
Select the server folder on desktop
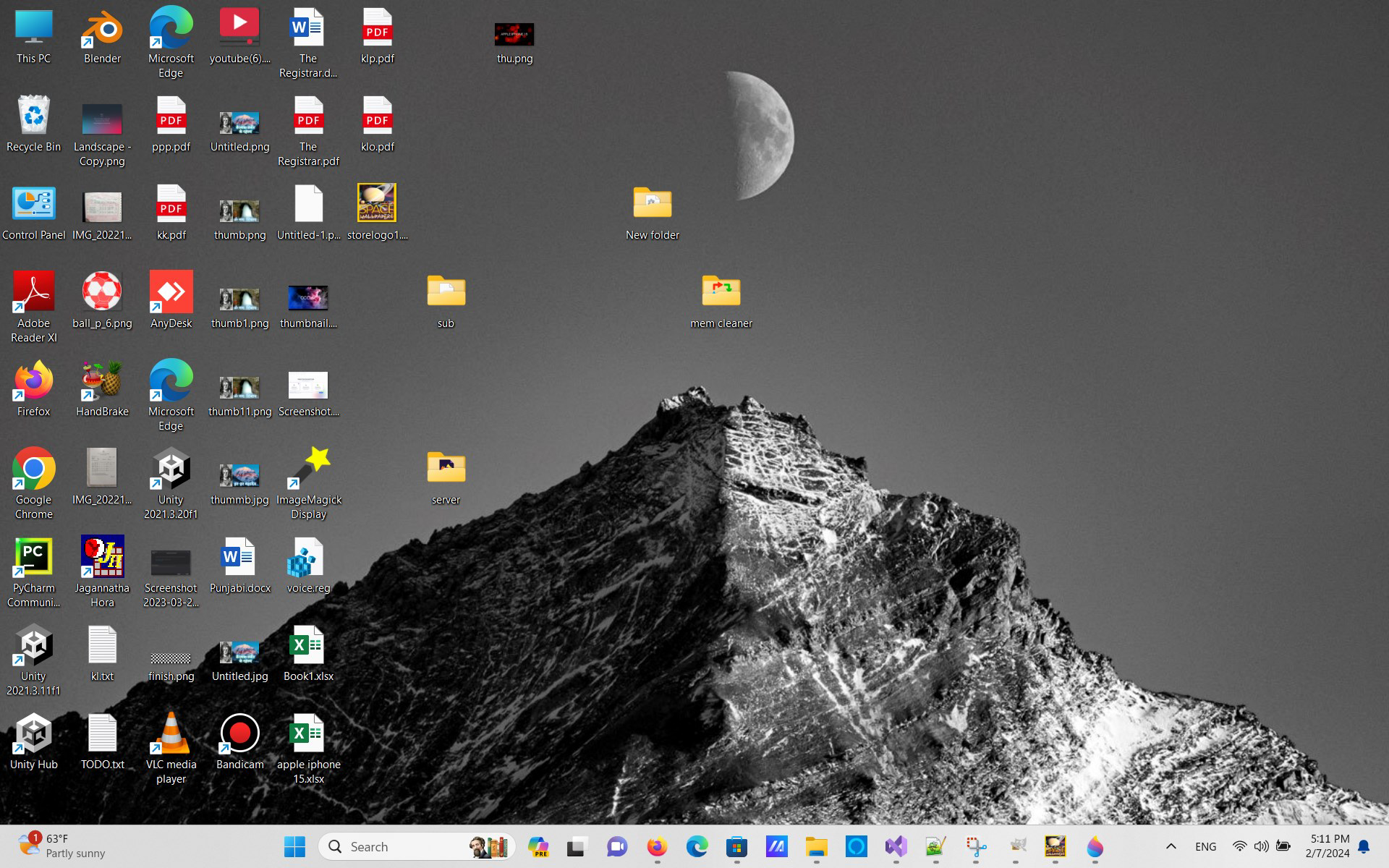446,477
